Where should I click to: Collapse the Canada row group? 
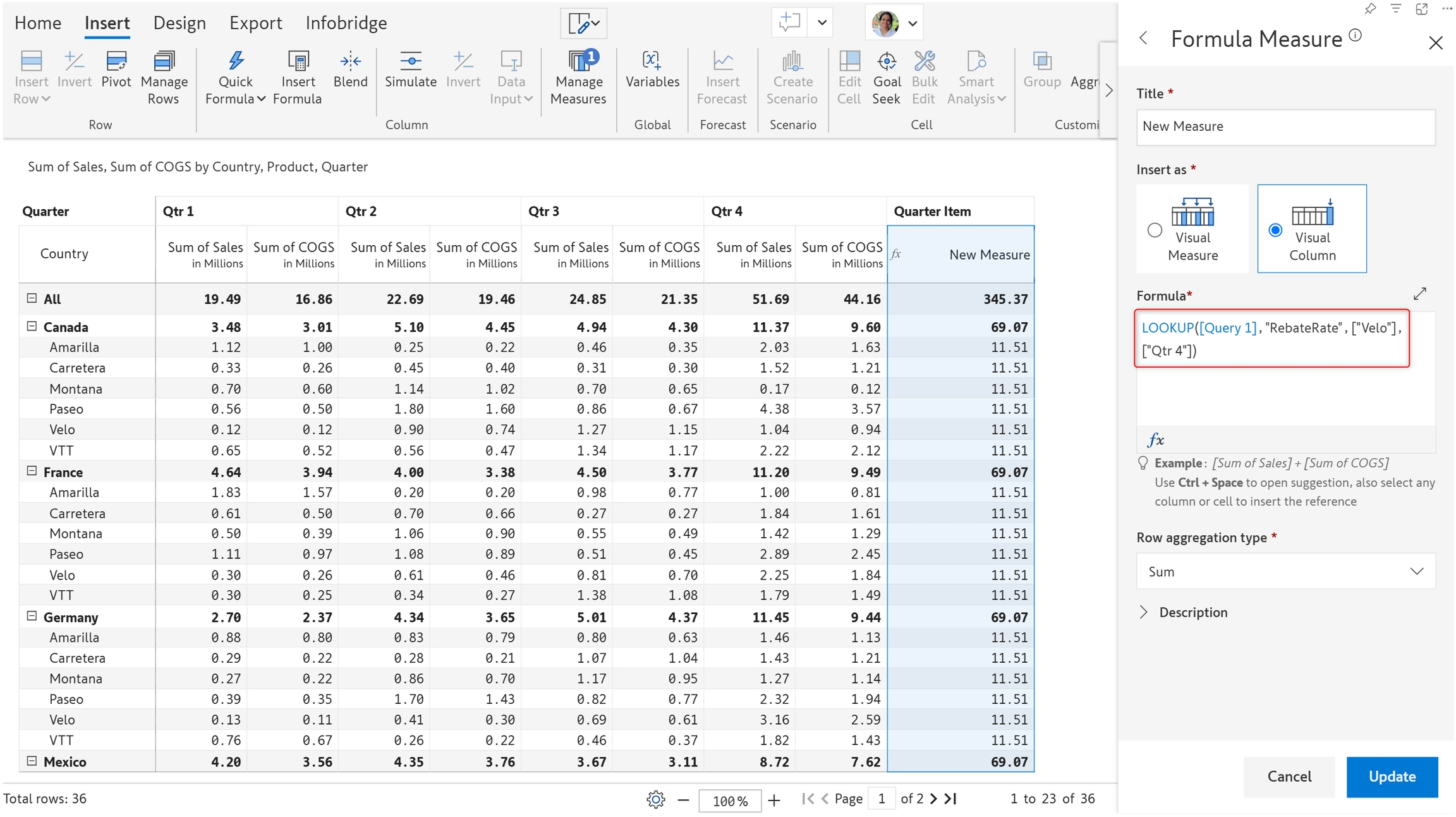point(32,327)
